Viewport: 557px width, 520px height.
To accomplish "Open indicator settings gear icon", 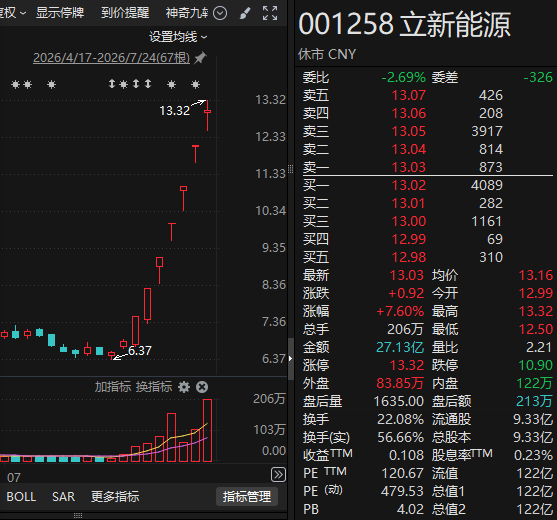I will click(x=184, y=387).
